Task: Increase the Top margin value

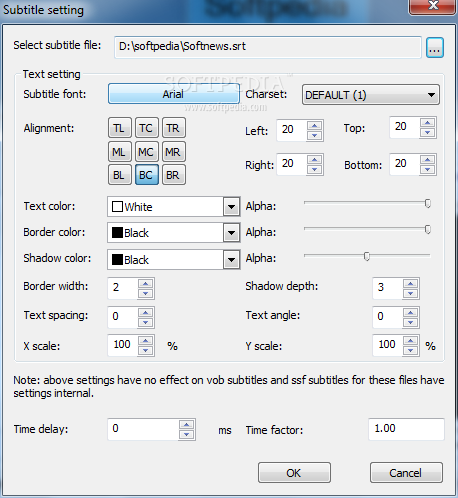Action: pyautogui.click(x=428, y=123)
